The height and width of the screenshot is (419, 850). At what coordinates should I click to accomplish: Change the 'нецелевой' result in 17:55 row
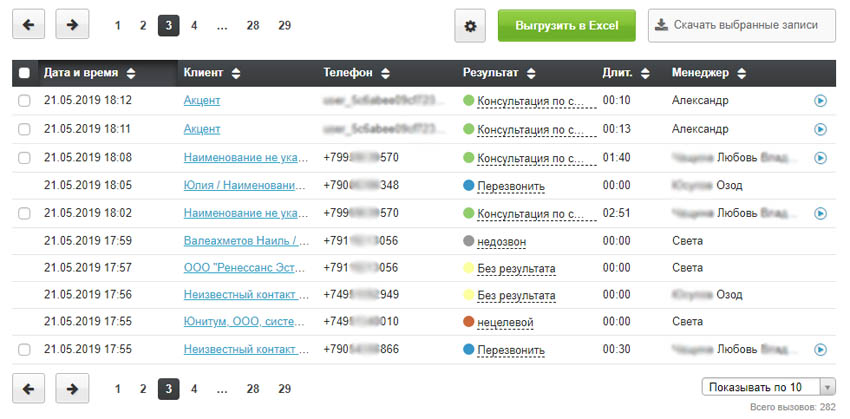point(505,322)
